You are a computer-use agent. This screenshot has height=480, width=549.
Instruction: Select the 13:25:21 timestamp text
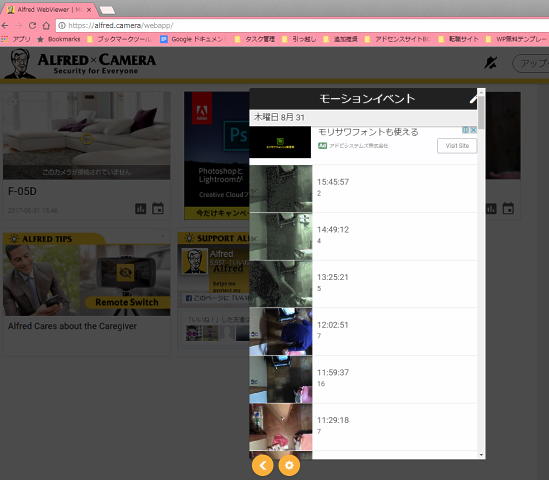click(x=333, y=277)
